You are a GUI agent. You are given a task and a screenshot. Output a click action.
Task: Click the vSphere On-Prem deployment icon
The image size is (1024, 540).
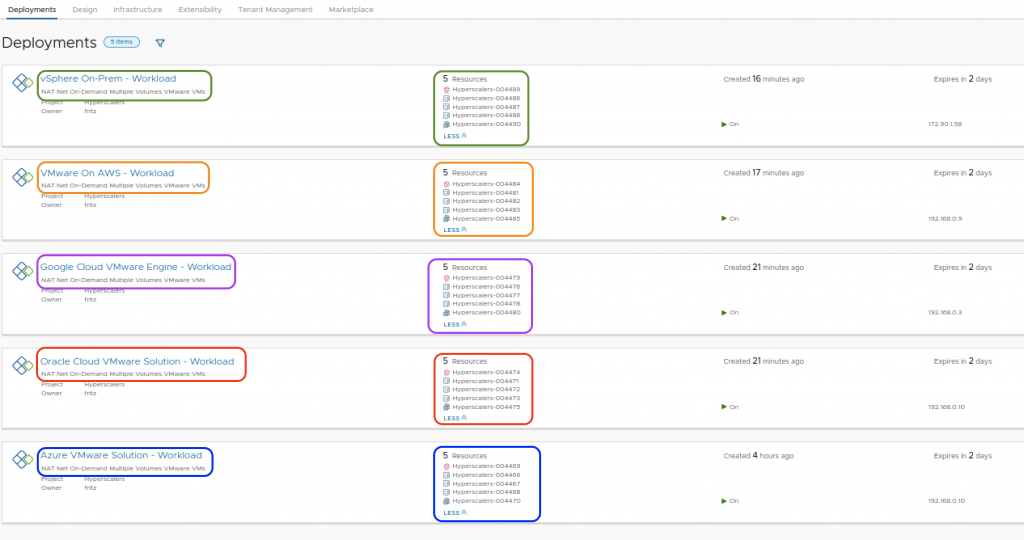(22, 83)
